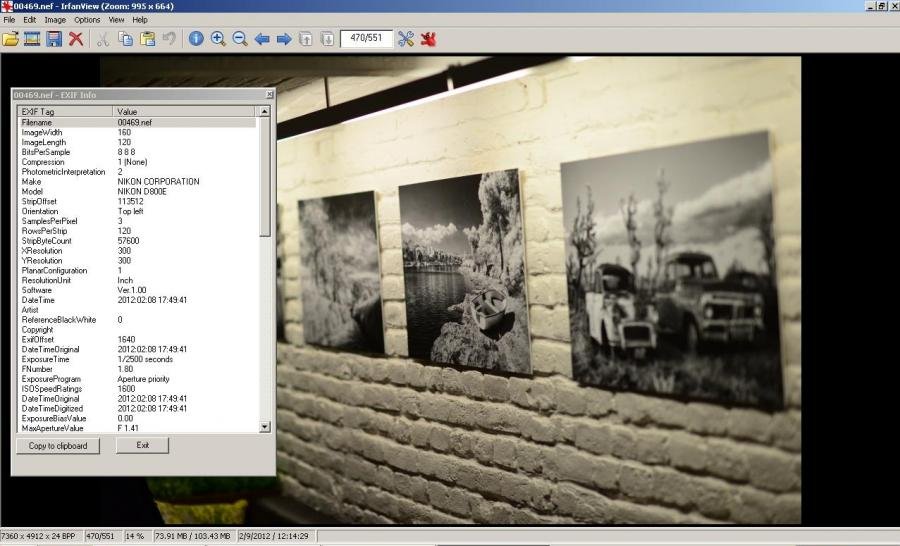Delete the file with the red X icon
This screenshot has height=546, width=900.
pyautogui.click(x=75, y=39)
